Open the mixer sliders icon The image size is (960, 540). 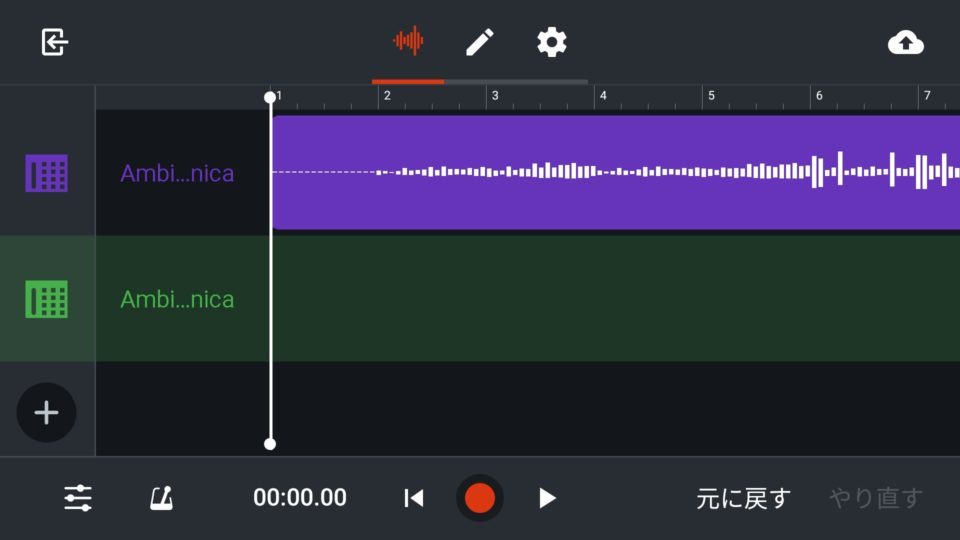[x=78, y=498]
